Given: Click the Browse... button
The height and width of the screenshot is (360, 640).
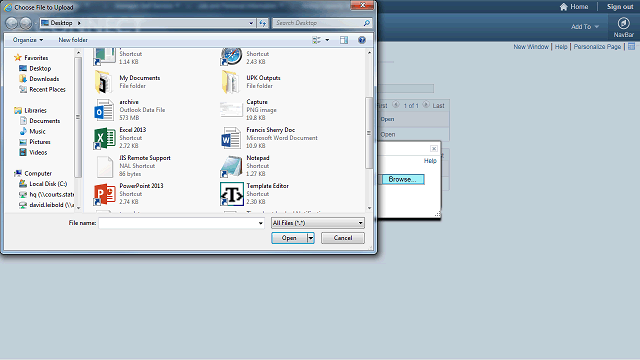Looking at the screenshot, I should (403, 179).
